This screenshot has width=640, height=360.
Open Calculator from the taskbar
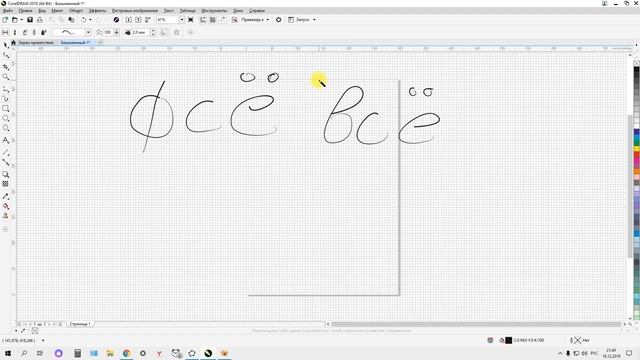(77, 353)
